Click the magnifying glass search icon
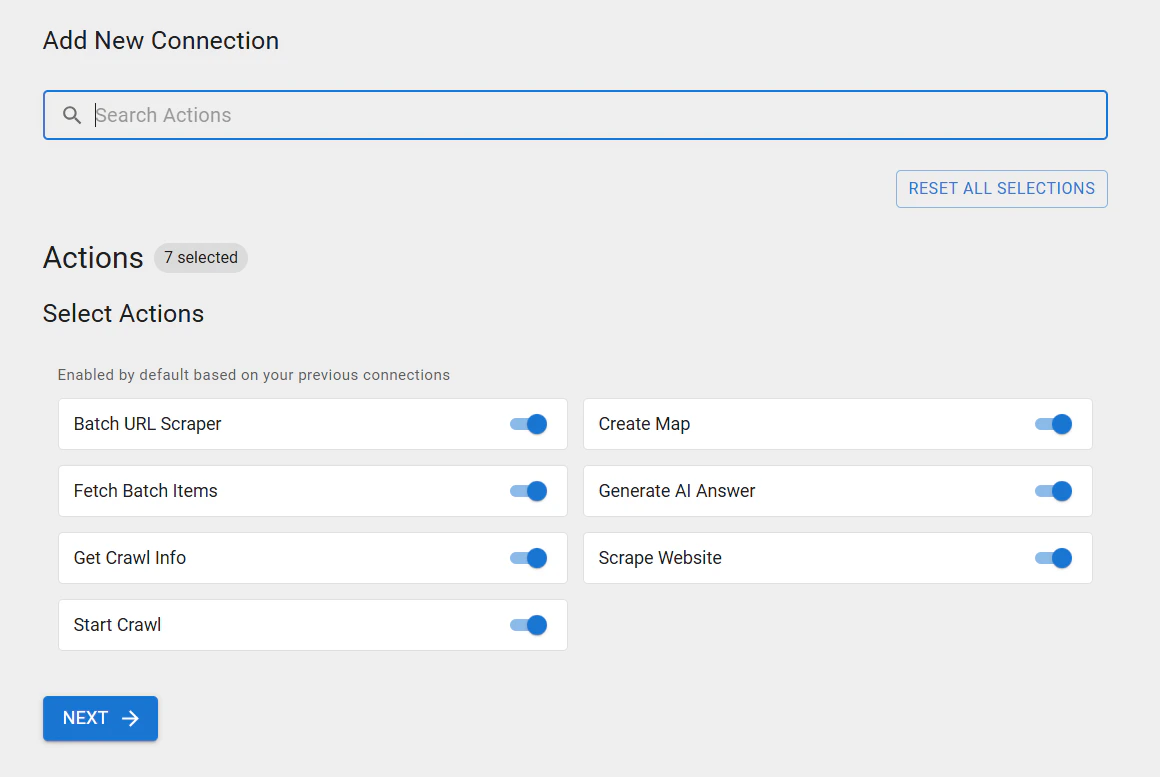Viewport: 1160px width, 777px height. pyautogui.click(x=71, y=115)
